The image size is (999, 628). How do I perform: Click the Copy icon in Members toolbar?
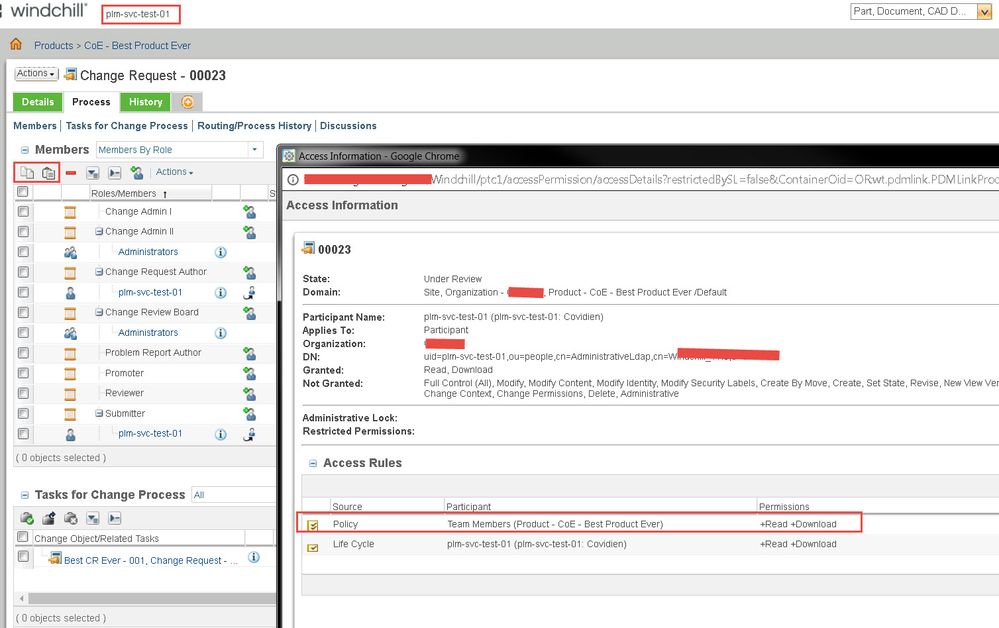tap(27, 173)
